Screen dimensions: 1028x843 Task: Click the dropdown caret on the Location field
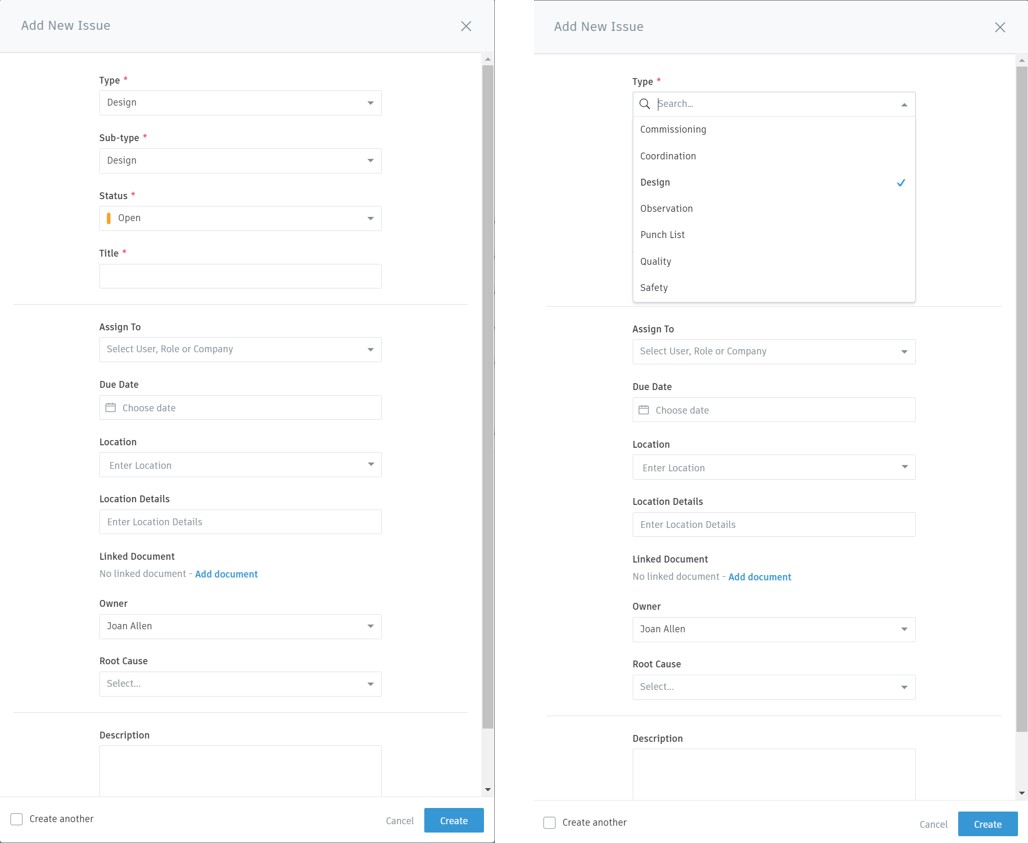[x=369, y=464]
